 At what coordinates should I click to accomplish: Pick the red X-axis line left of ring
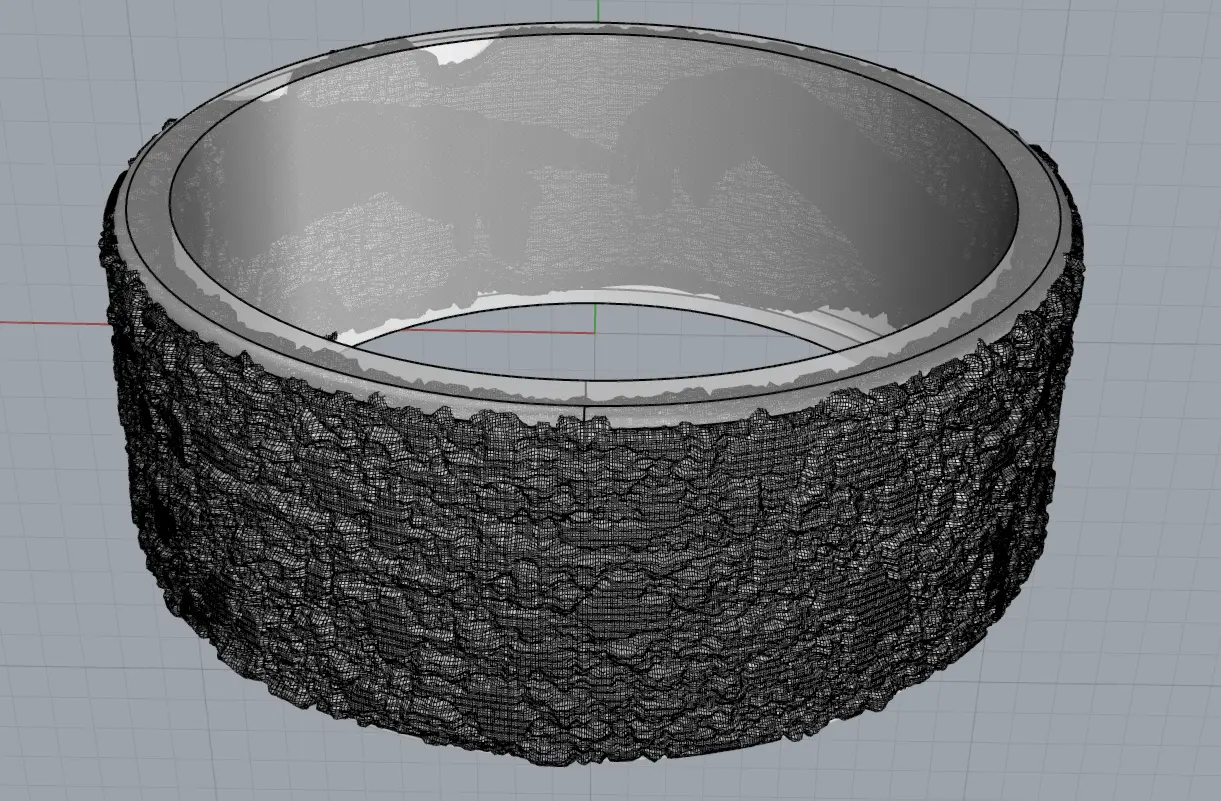[50, 323]
